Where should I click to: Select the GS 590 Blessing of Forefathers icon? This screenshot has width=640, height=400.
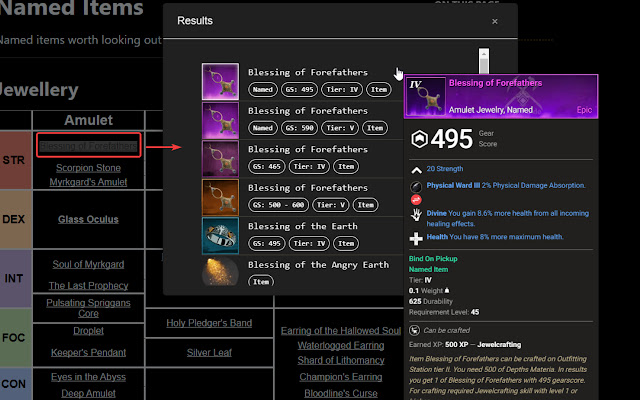point(220,121)
